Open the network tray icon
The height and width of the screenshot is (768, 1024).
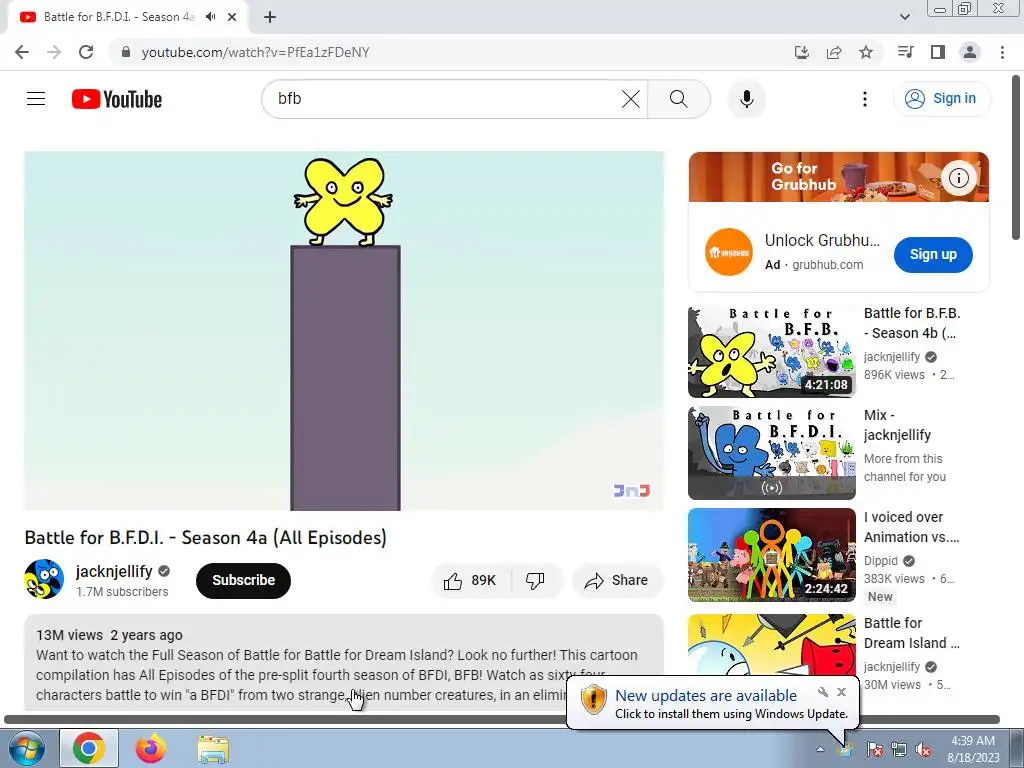click(x=899, y=749)
